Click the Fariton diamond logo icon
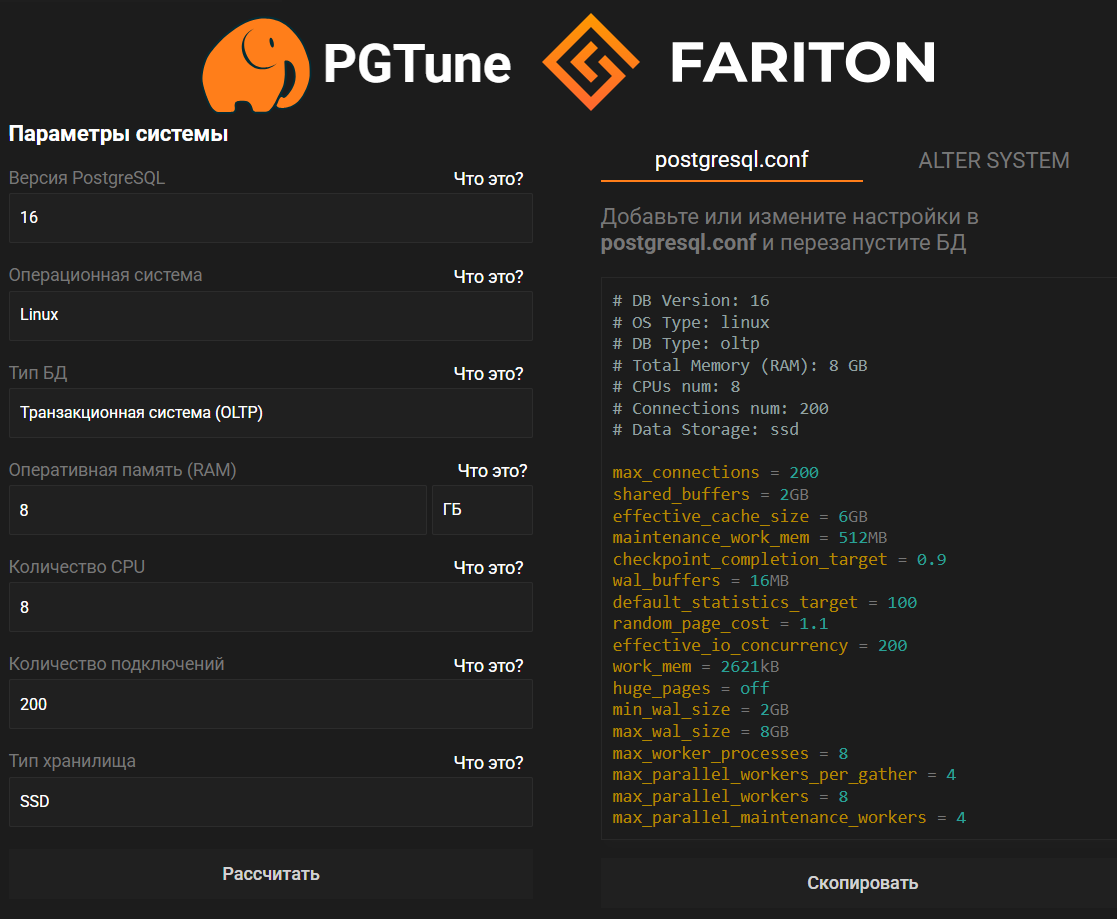This screenshot has height=919, width=1117. [590, 62]
